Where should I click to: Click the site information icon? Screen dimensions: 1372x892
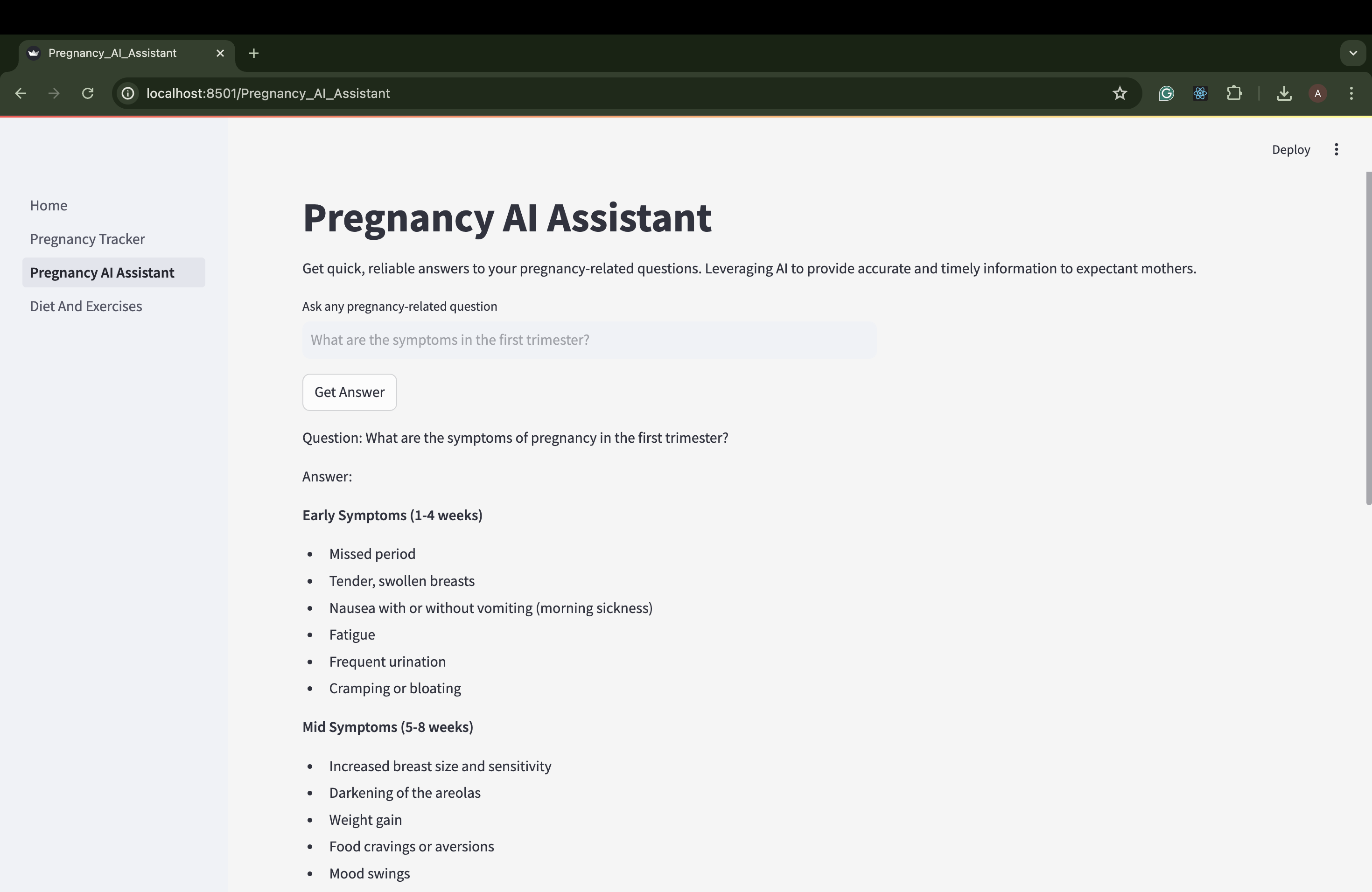point(128,93)
